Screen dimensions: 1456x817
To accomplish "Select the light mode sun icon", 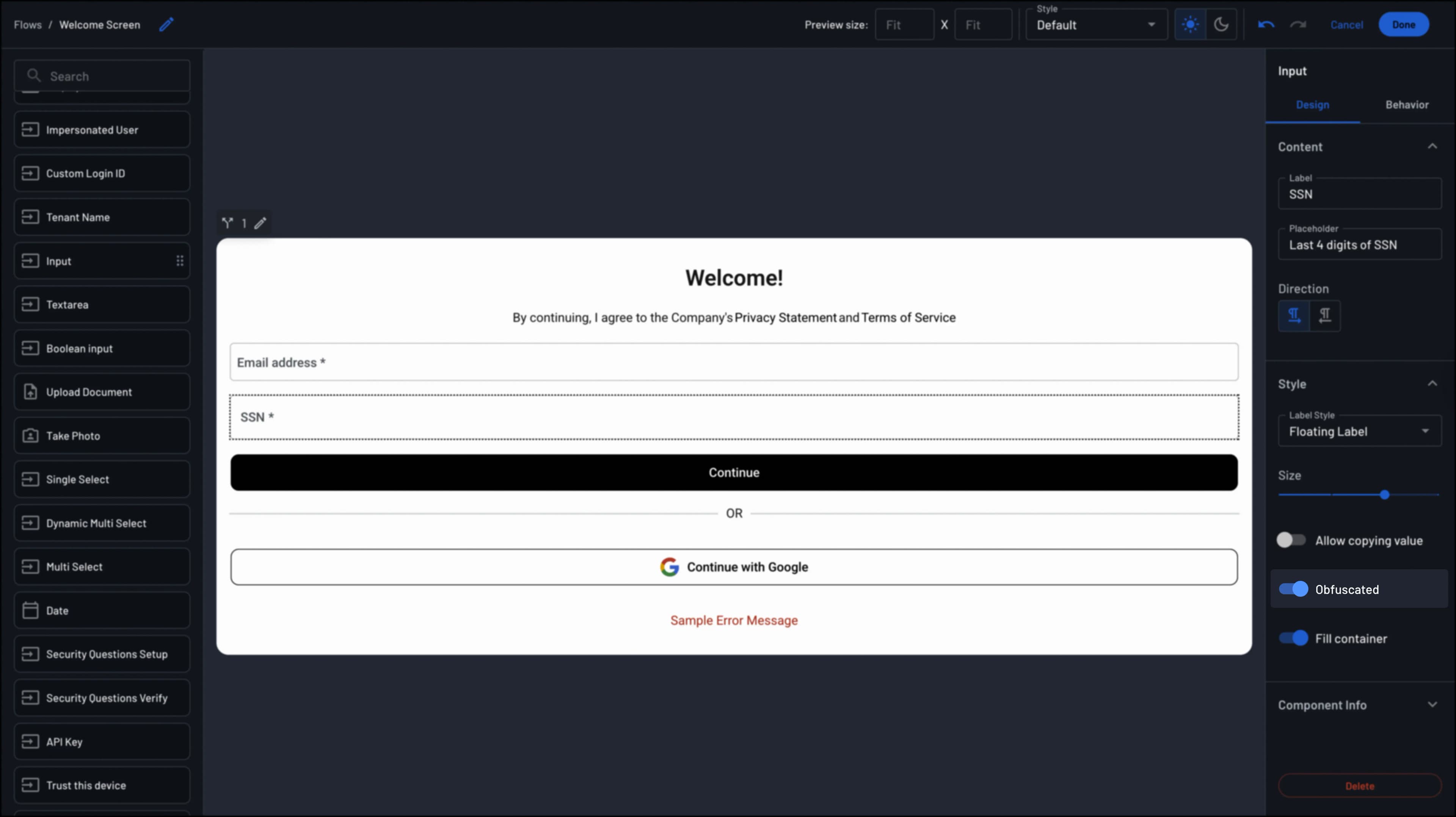I will tap(1190, 24).
